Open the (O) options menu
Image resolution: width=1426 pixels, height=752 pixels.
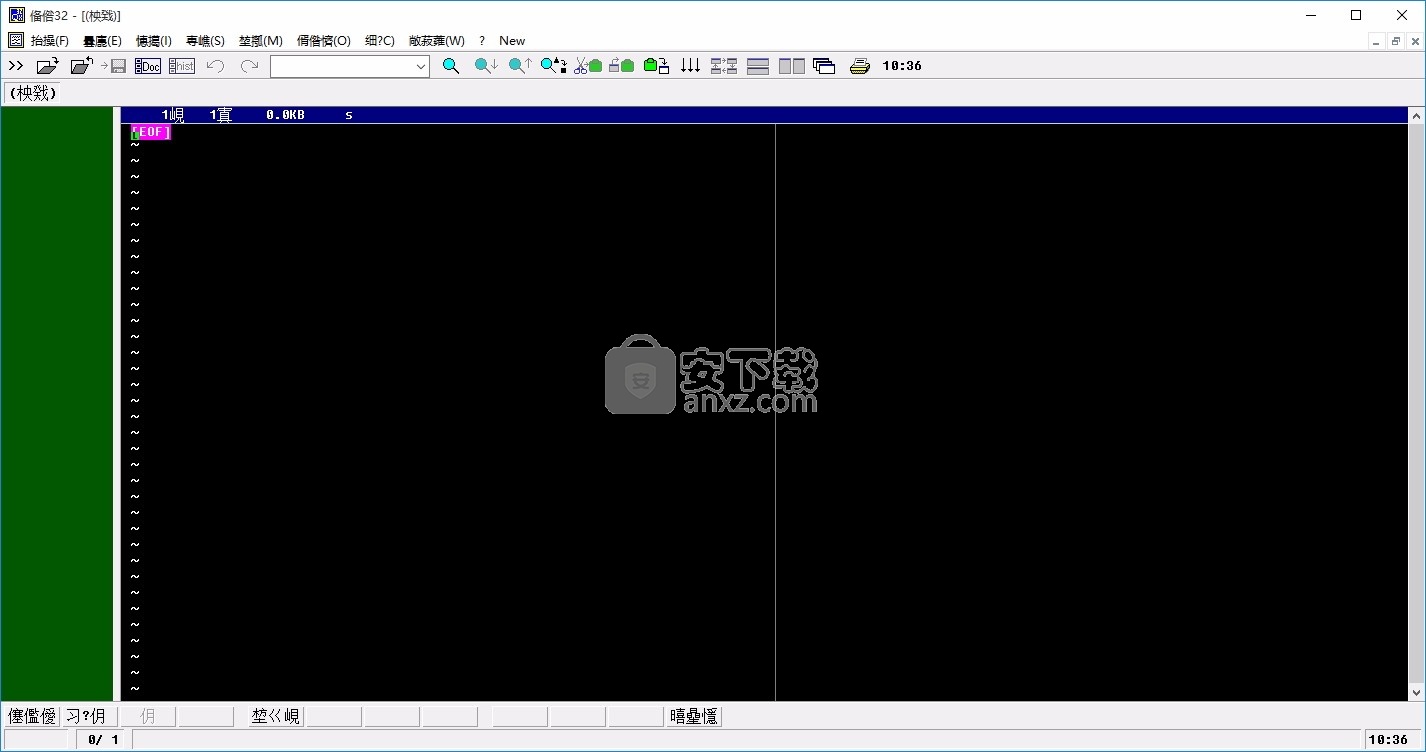pos(324,41)
